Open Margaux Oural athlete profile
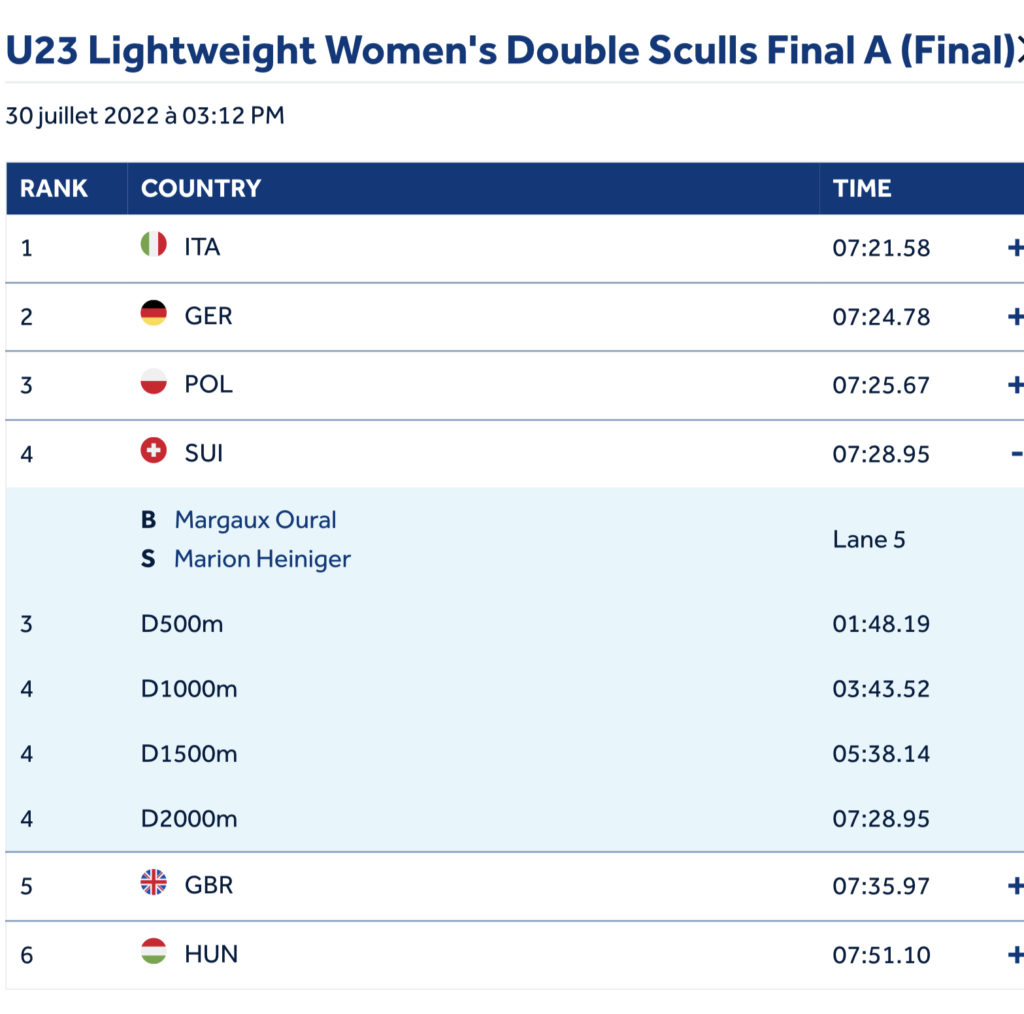The height and width of the screenshot is (1014, 1024). (255, 520)
